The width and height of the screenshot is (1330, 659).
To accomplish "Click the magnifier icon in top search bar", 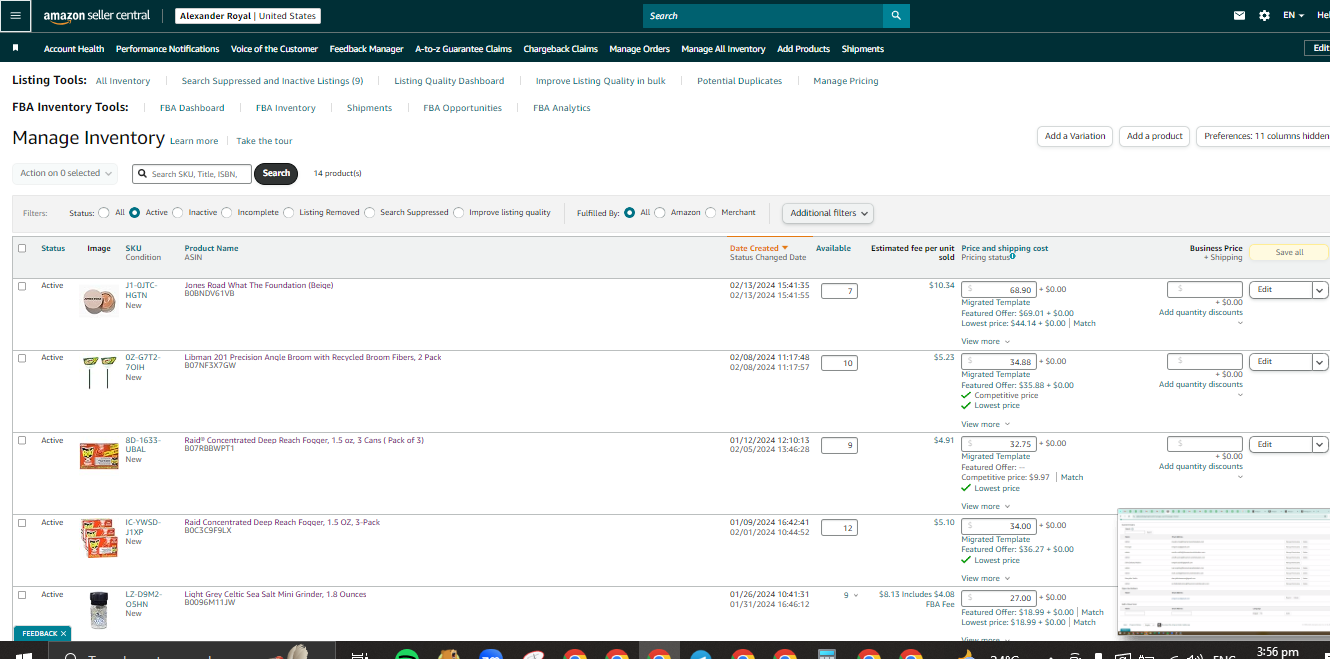I will [x=896, y=15].
